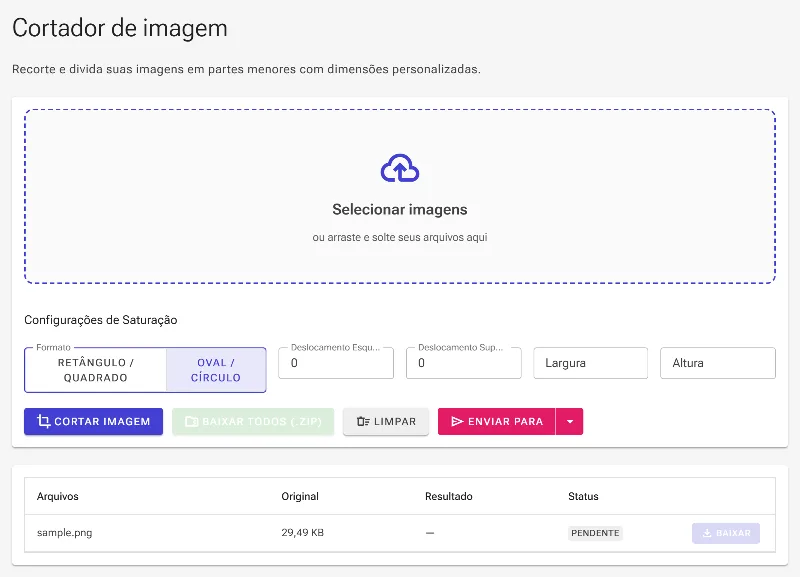This screenshot has height=577, width=800.
Task: Click the folder icon in Baixar Todos
Action: (x=191, y=421)
